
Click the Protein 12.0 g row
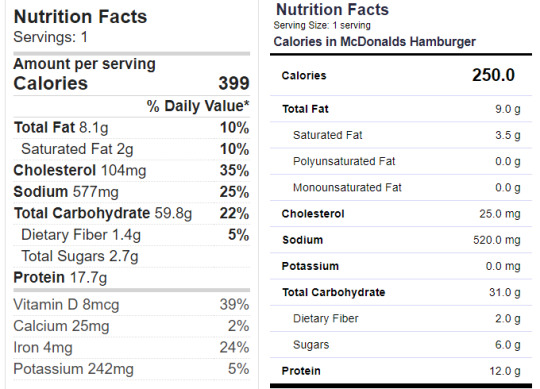[x=401, y=371]
